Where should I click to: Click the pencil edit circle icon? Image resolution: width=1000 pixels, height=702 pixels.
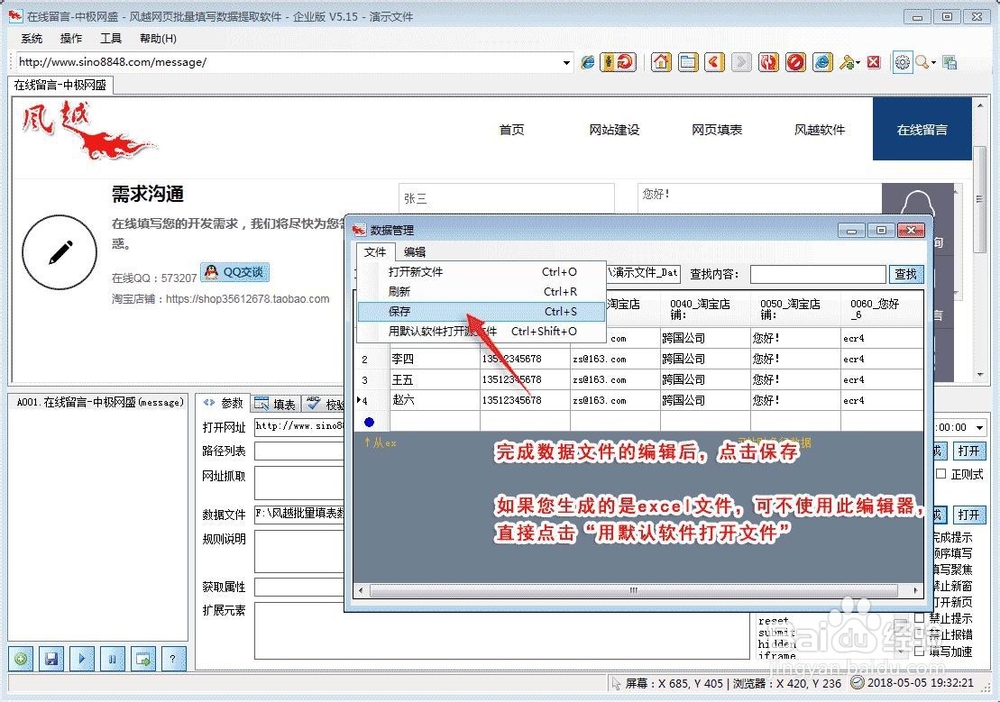pyautogui.click(x=60, y=252)
